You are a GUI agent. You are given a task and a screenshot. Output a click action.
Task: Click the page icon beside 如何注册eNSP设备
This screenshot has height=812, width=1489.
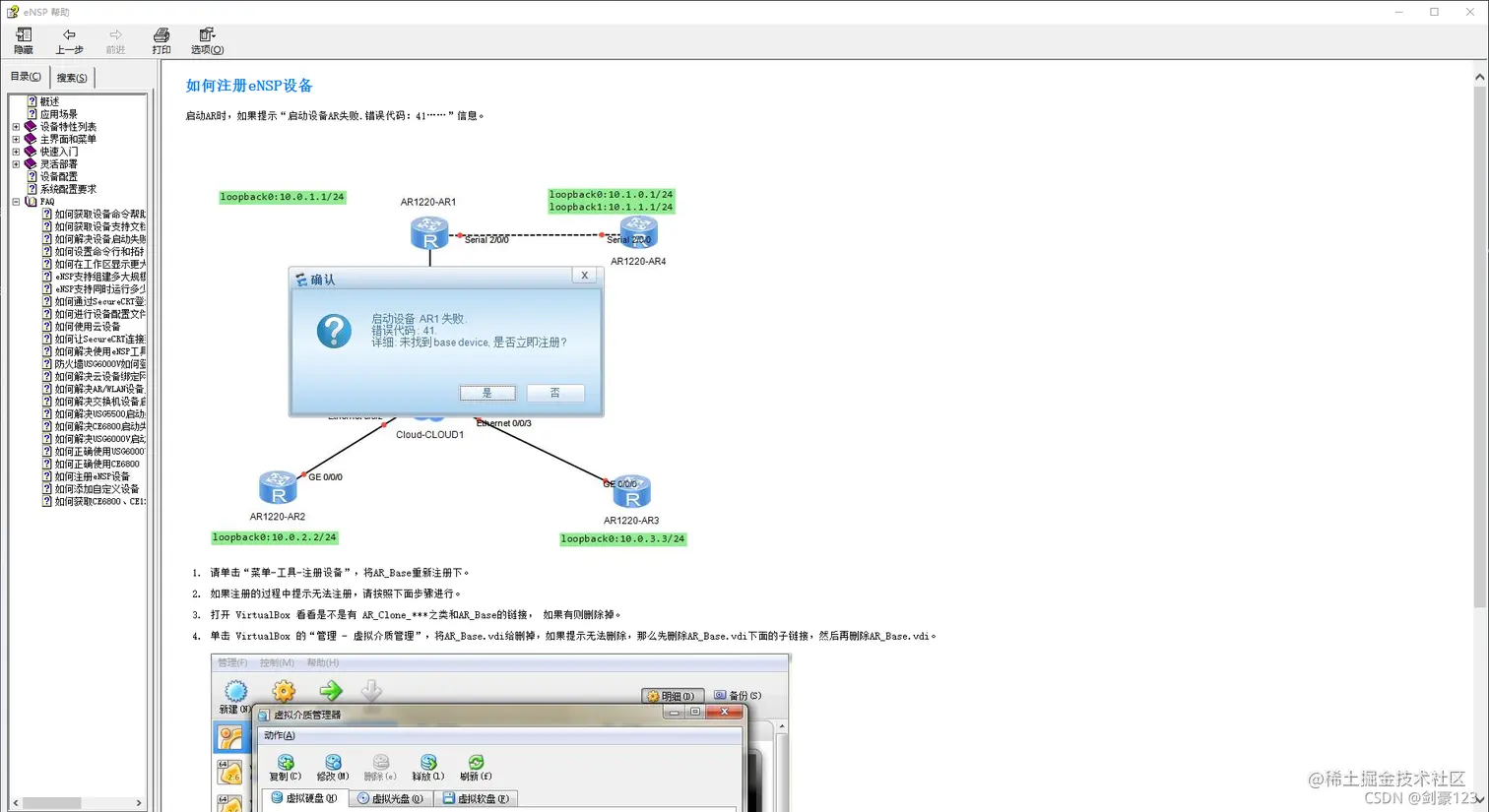click(x=46, y=476)
